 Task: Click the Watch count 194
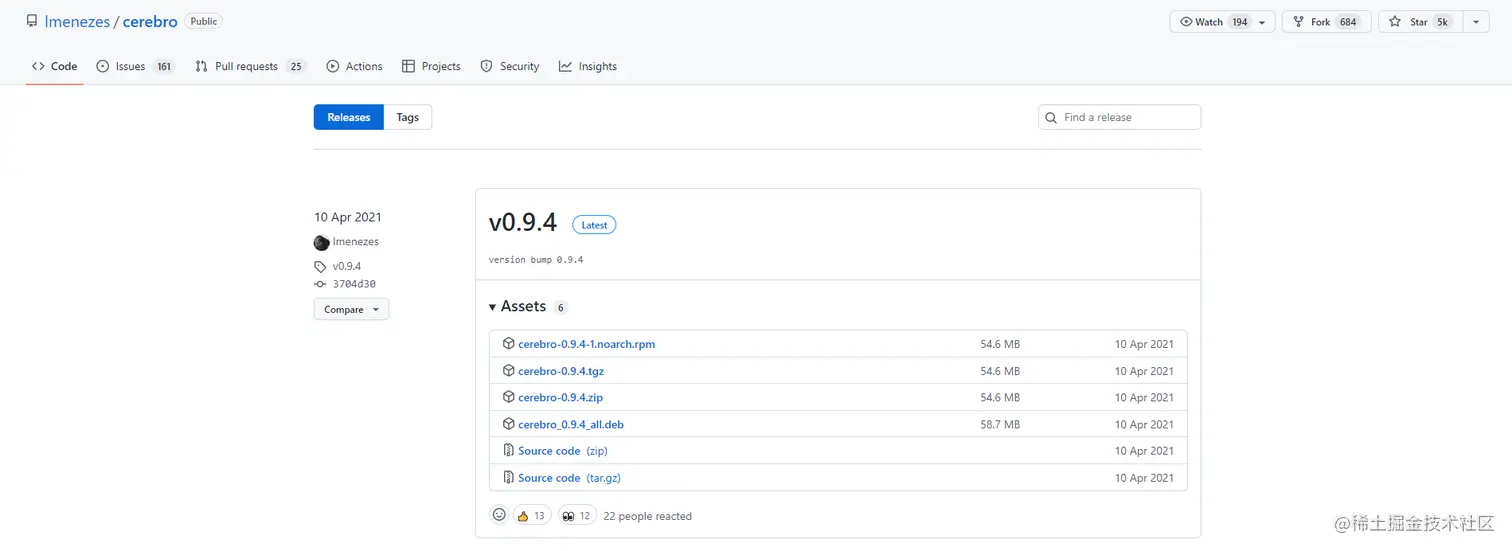[1240, 22]
